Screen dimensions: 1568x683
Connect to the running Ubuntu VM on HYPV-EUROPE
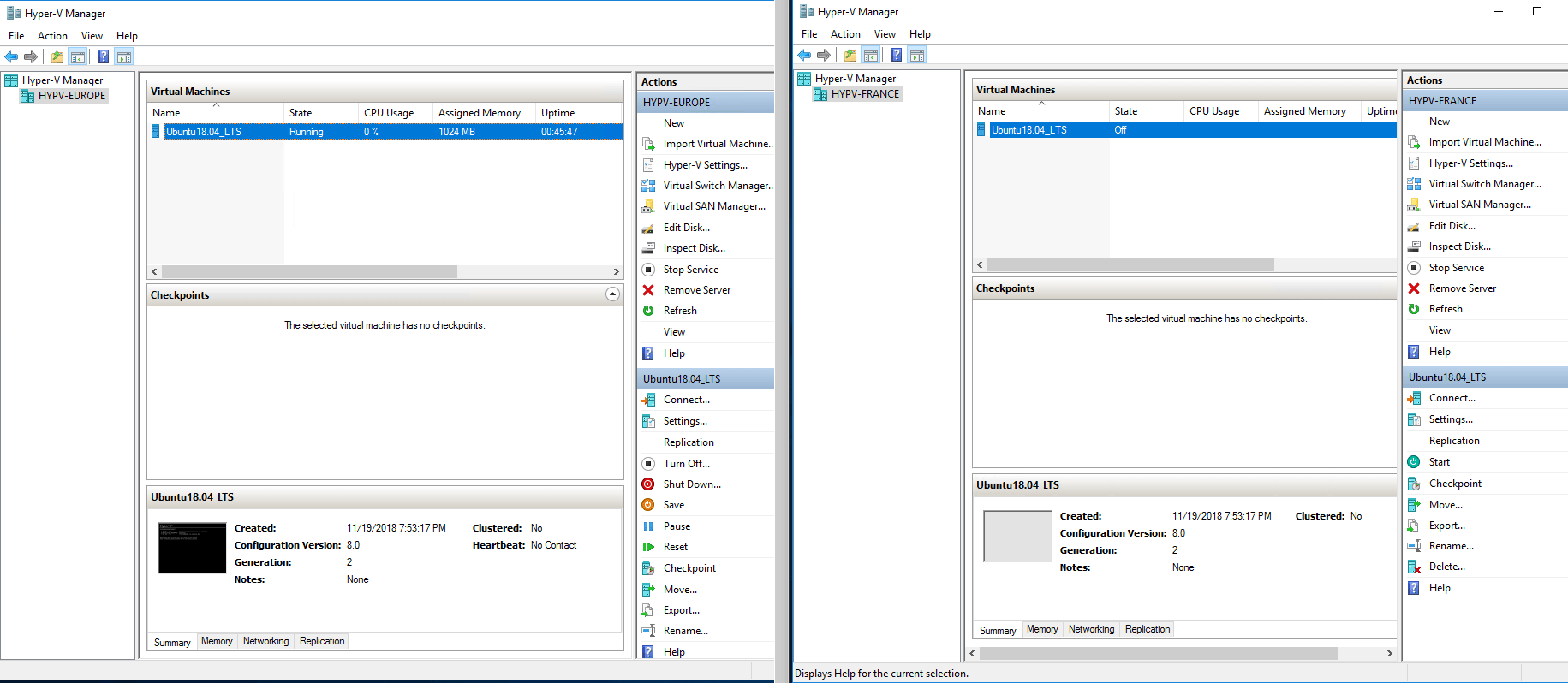tap(686, 400)
